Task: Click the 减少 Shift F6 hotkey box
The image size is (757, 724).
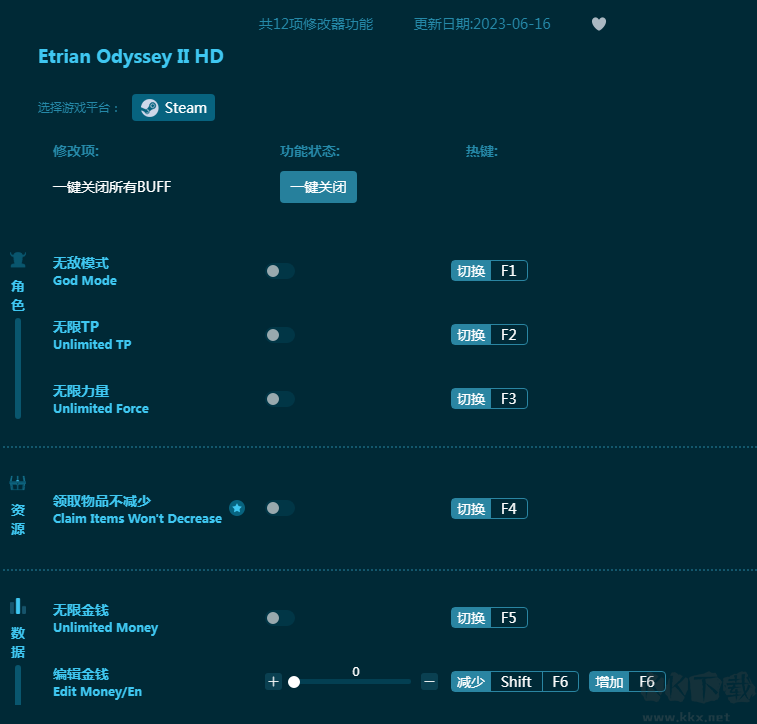Action: [515, 682]
